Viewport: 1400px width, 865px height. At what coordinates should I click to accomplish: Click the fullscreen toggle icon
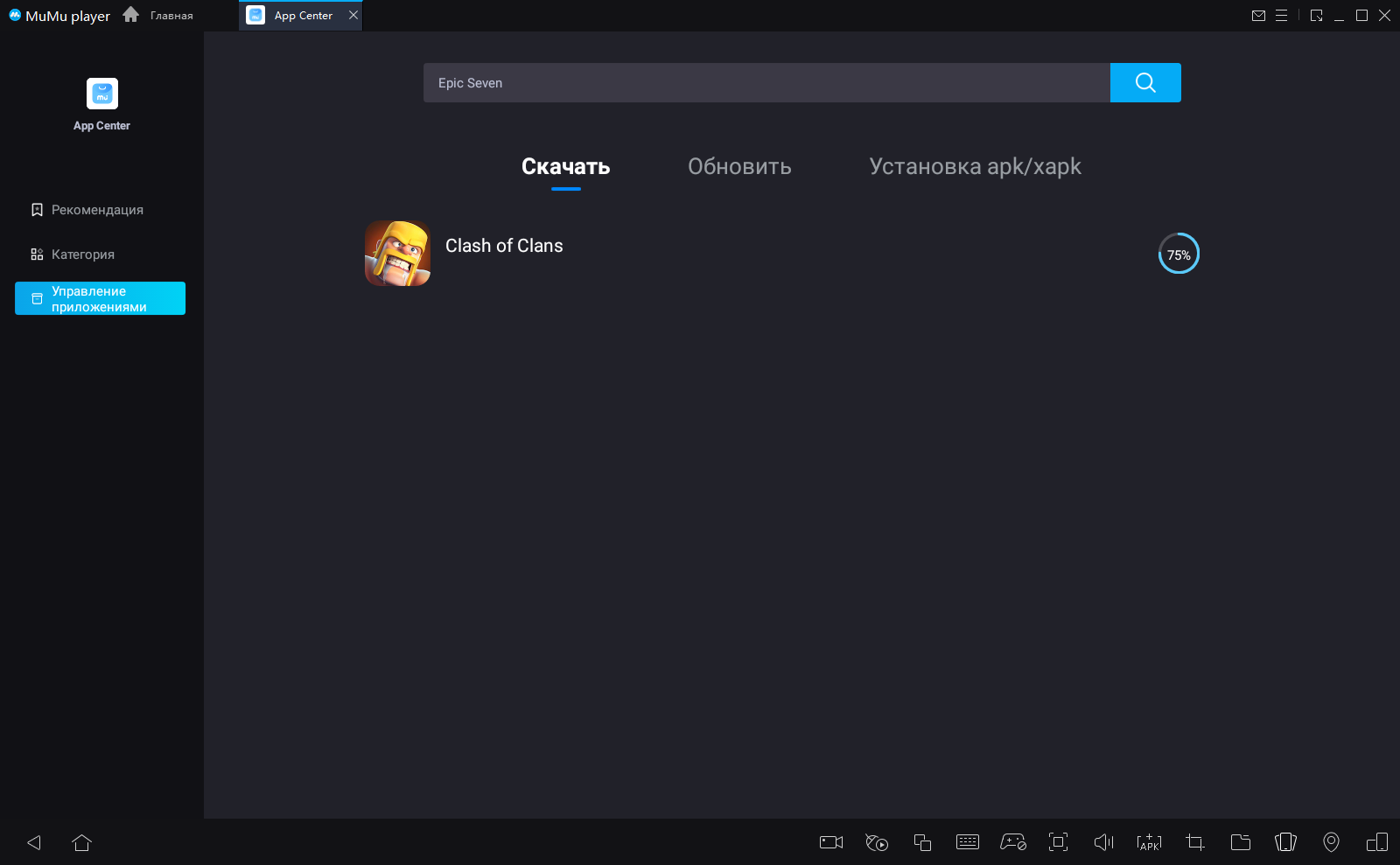pyautogui.click(x=1059, y=842)
